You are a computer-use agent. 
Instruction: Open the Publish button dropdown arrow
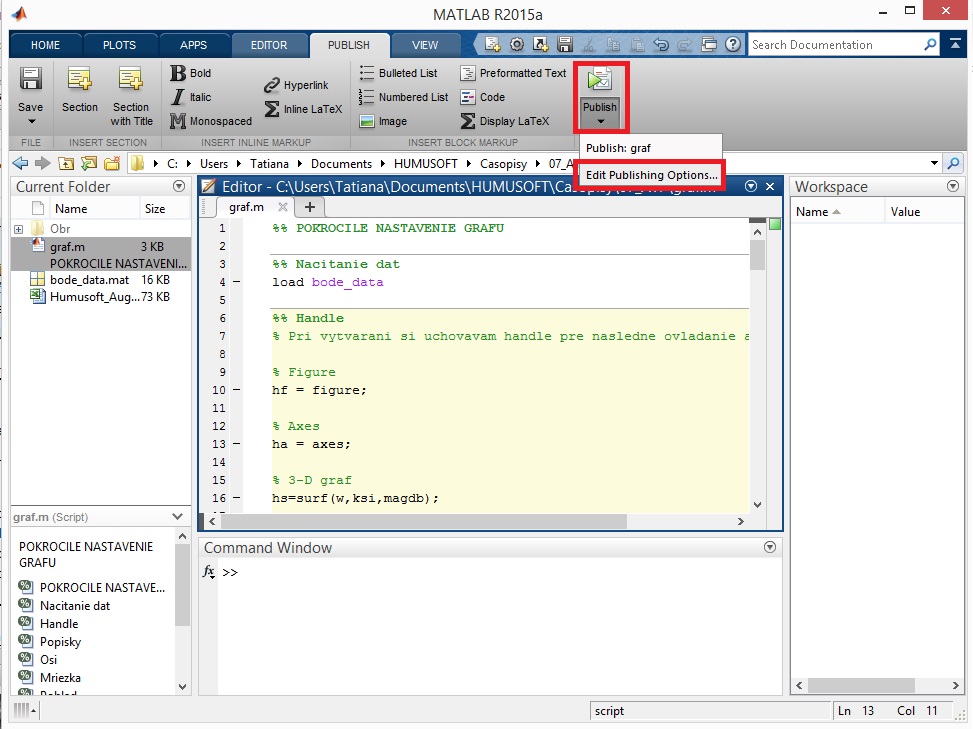click(x=600, y=122)
